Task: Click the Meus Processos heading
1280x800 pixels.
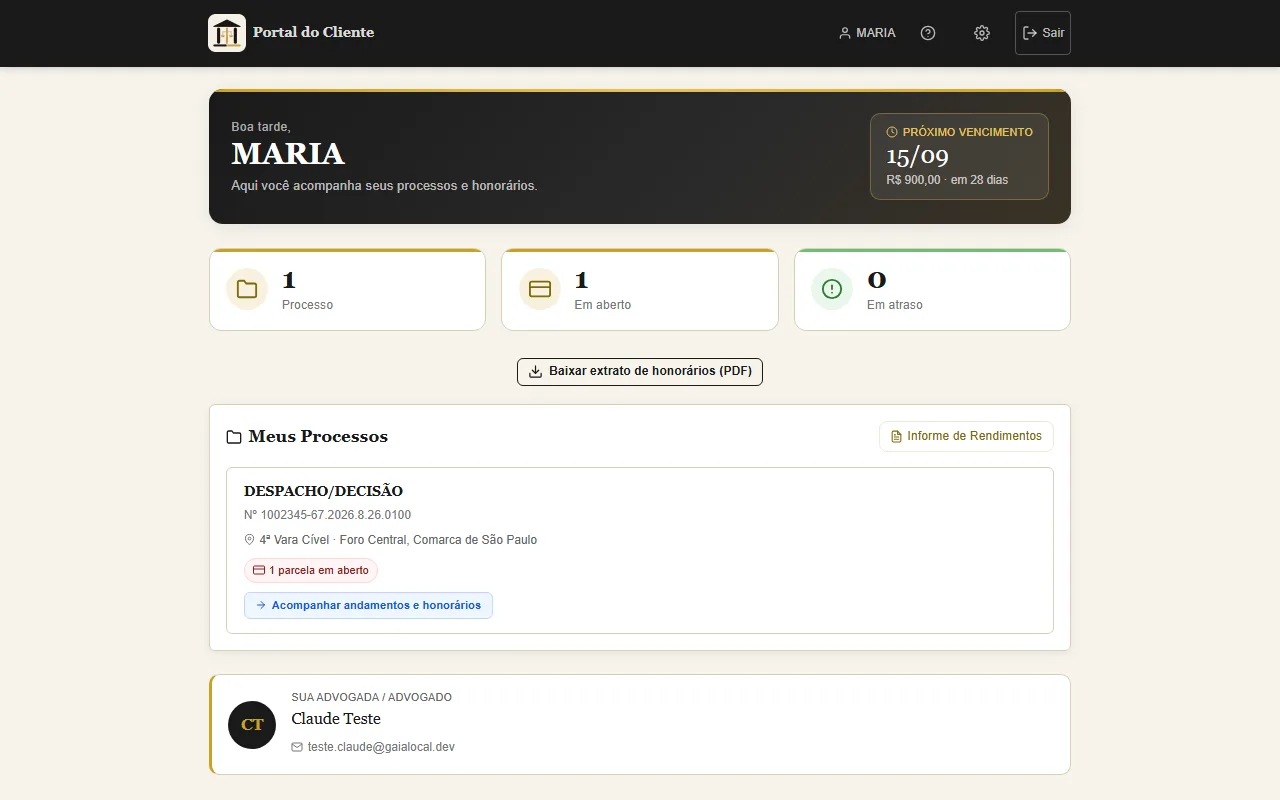Action: point(318,437)
